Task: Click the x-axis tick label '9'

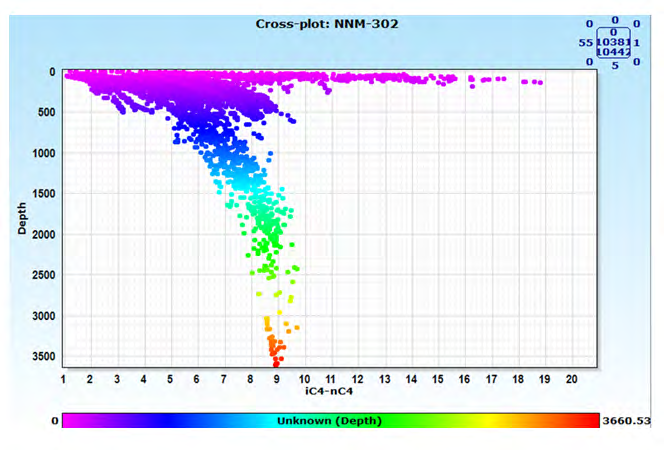Action: click(277, 379)
